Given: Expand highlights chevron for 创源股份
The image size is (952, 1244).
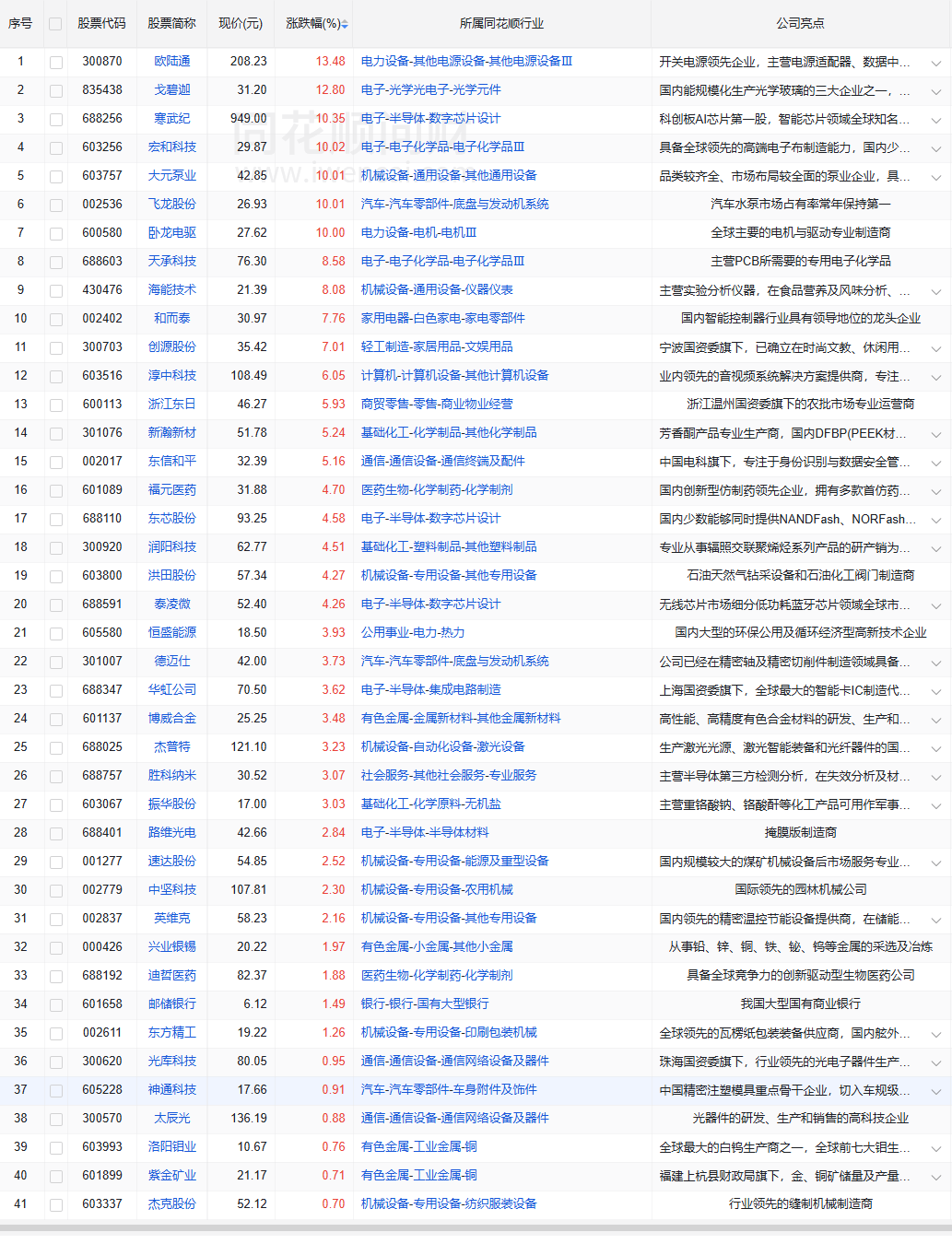Looking at the screenshot, I should click(x=936, y=348).
